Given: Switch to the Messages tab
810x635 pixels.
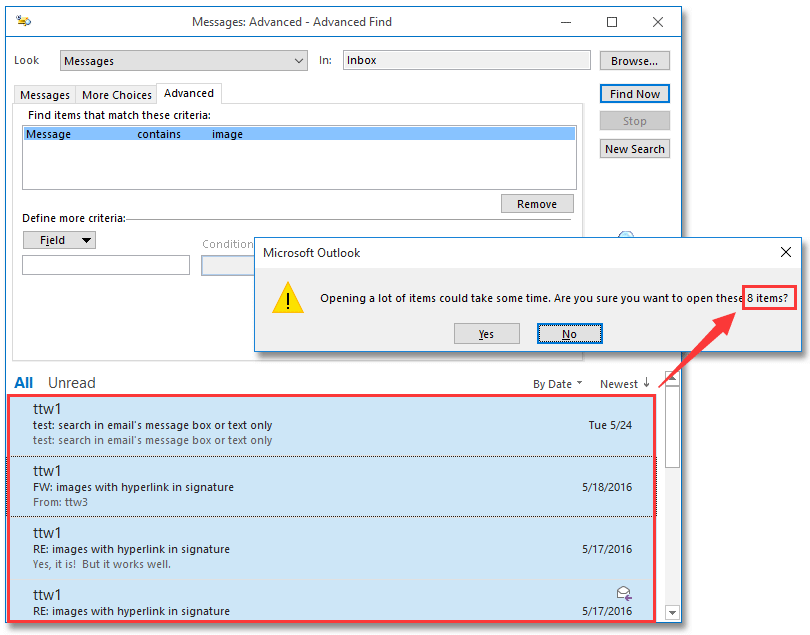Looking at the screenshot, I should (44, 93).
